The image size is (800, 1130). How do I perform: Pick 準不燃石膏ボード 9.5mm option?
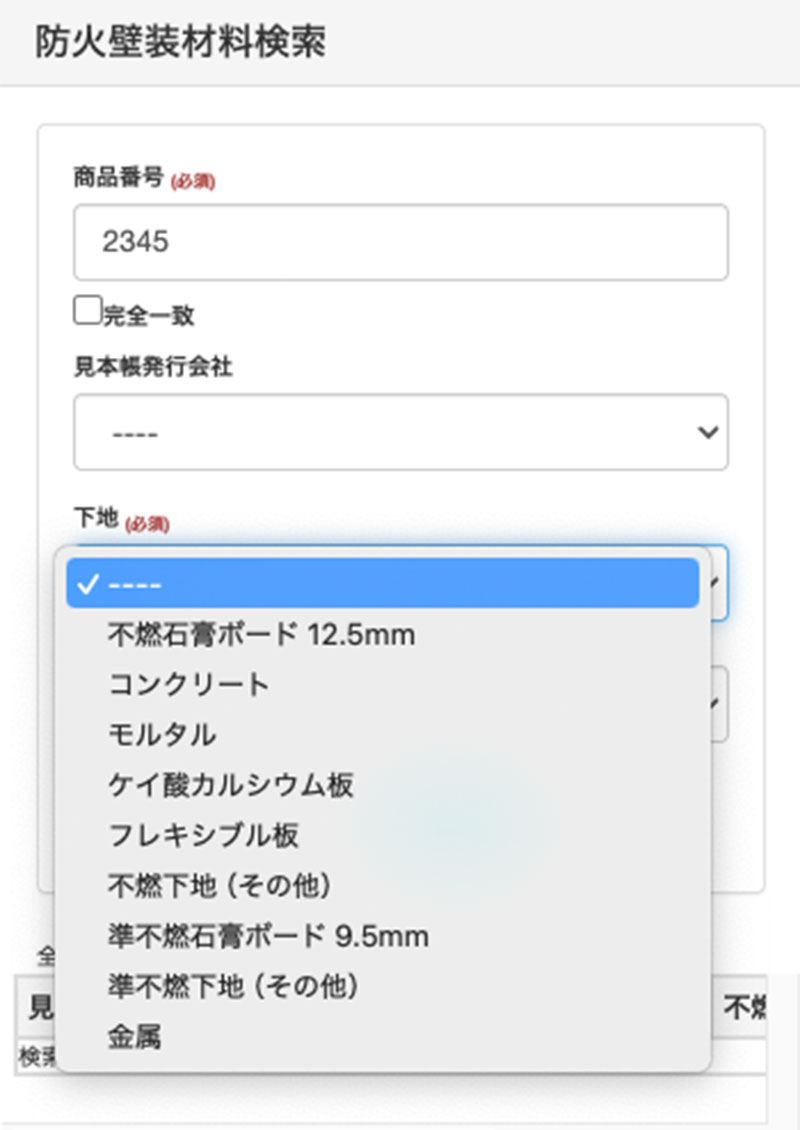[268, 936]
